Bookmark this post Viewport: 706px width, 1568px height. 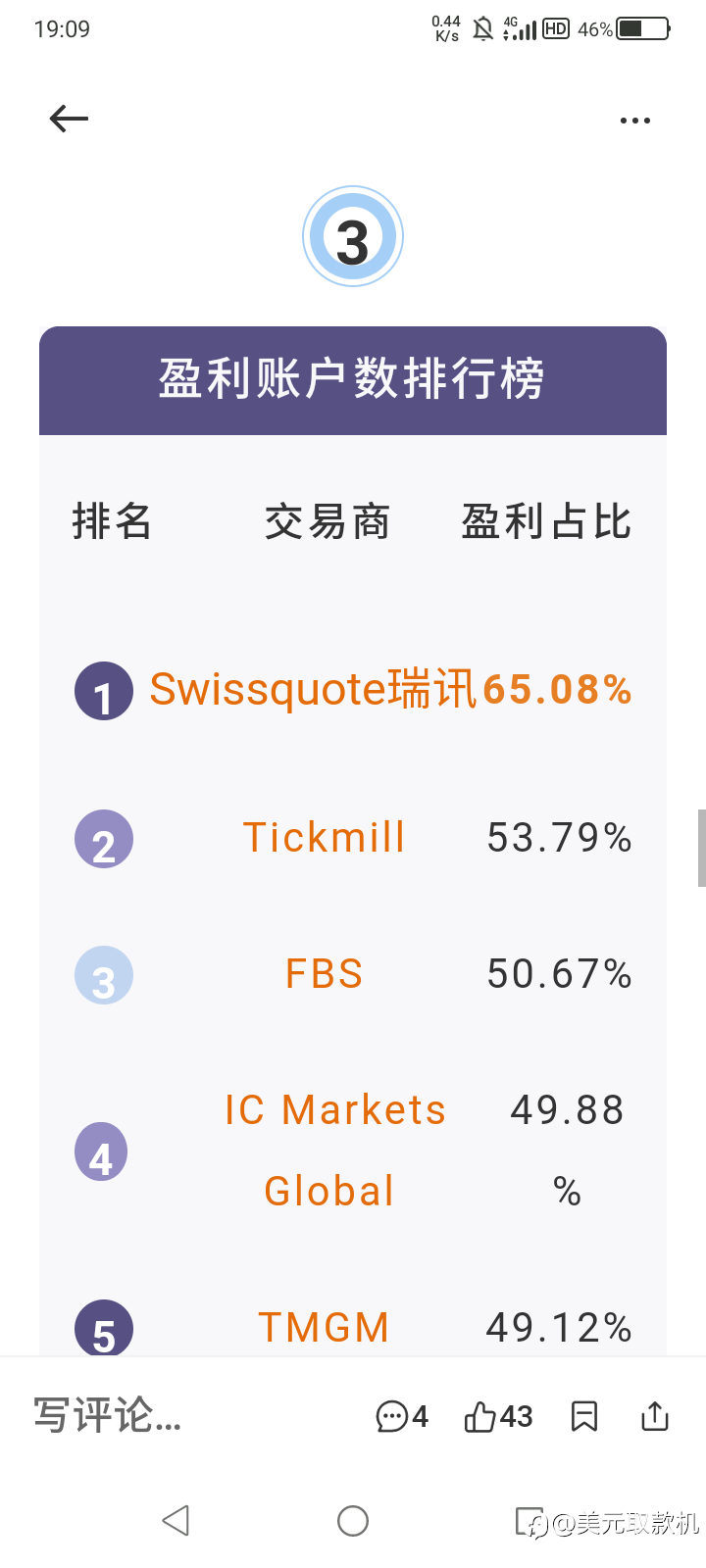coord(584,1416)
